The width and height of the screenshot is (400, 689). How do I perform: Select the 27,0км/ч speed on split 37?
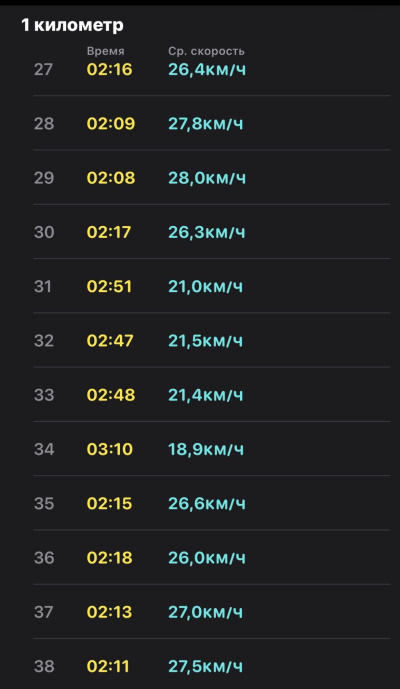pyautogui.click(x=205, y=612)
